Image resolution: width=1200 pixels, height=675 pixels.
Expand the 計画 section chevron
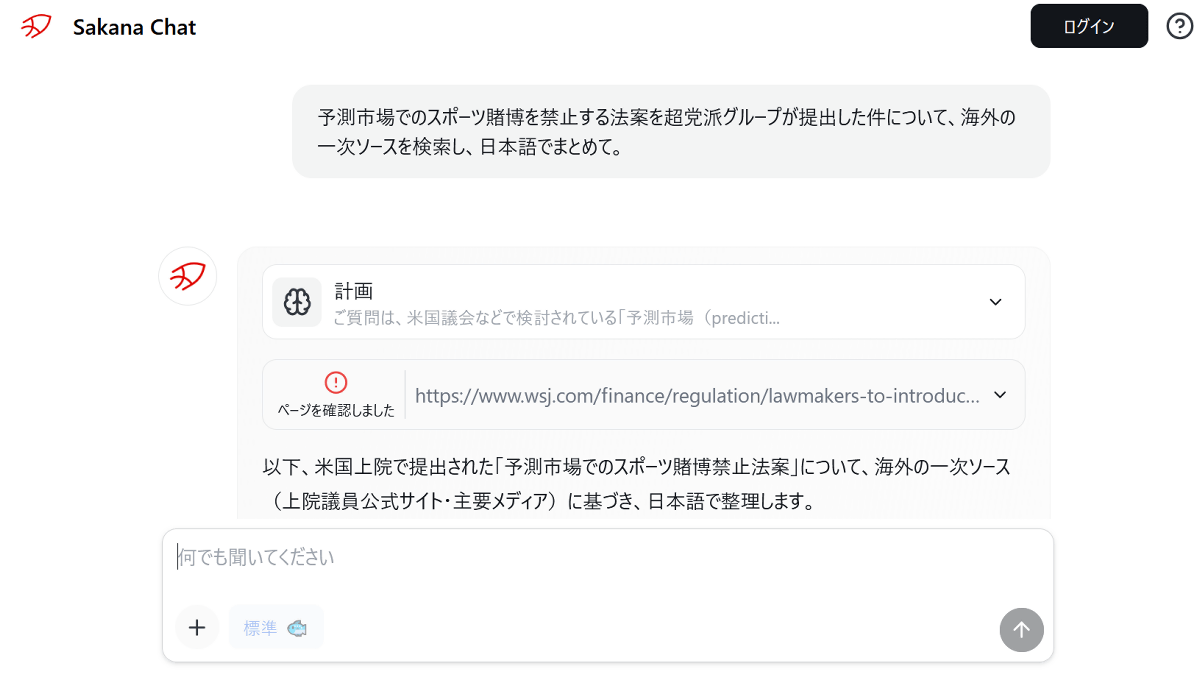click(x=995, y=302)
